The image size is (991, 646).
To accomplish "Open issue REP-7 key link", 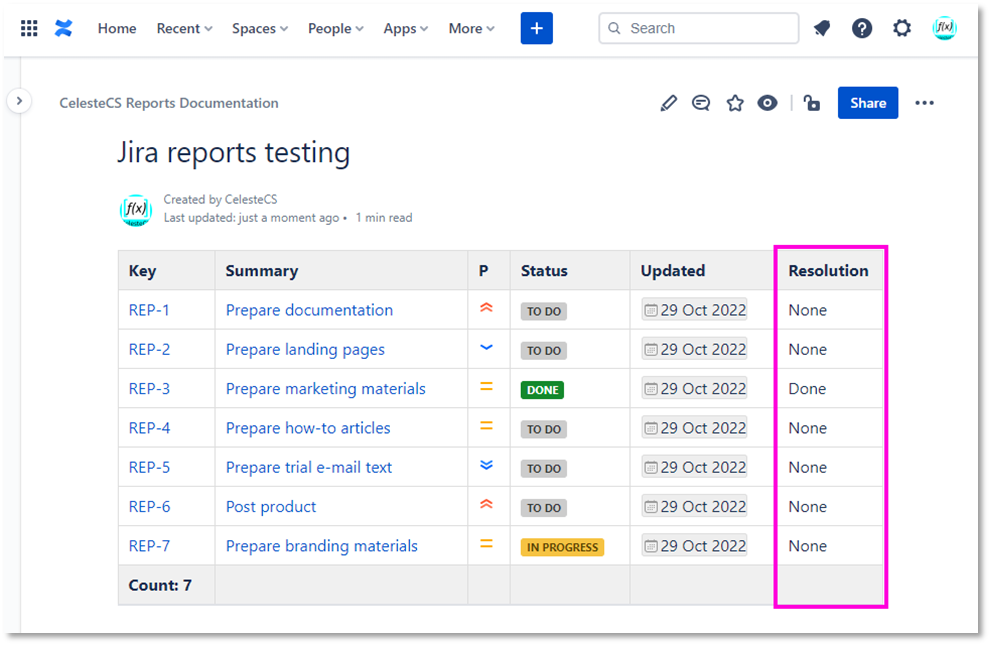I will tap(149, 545).
